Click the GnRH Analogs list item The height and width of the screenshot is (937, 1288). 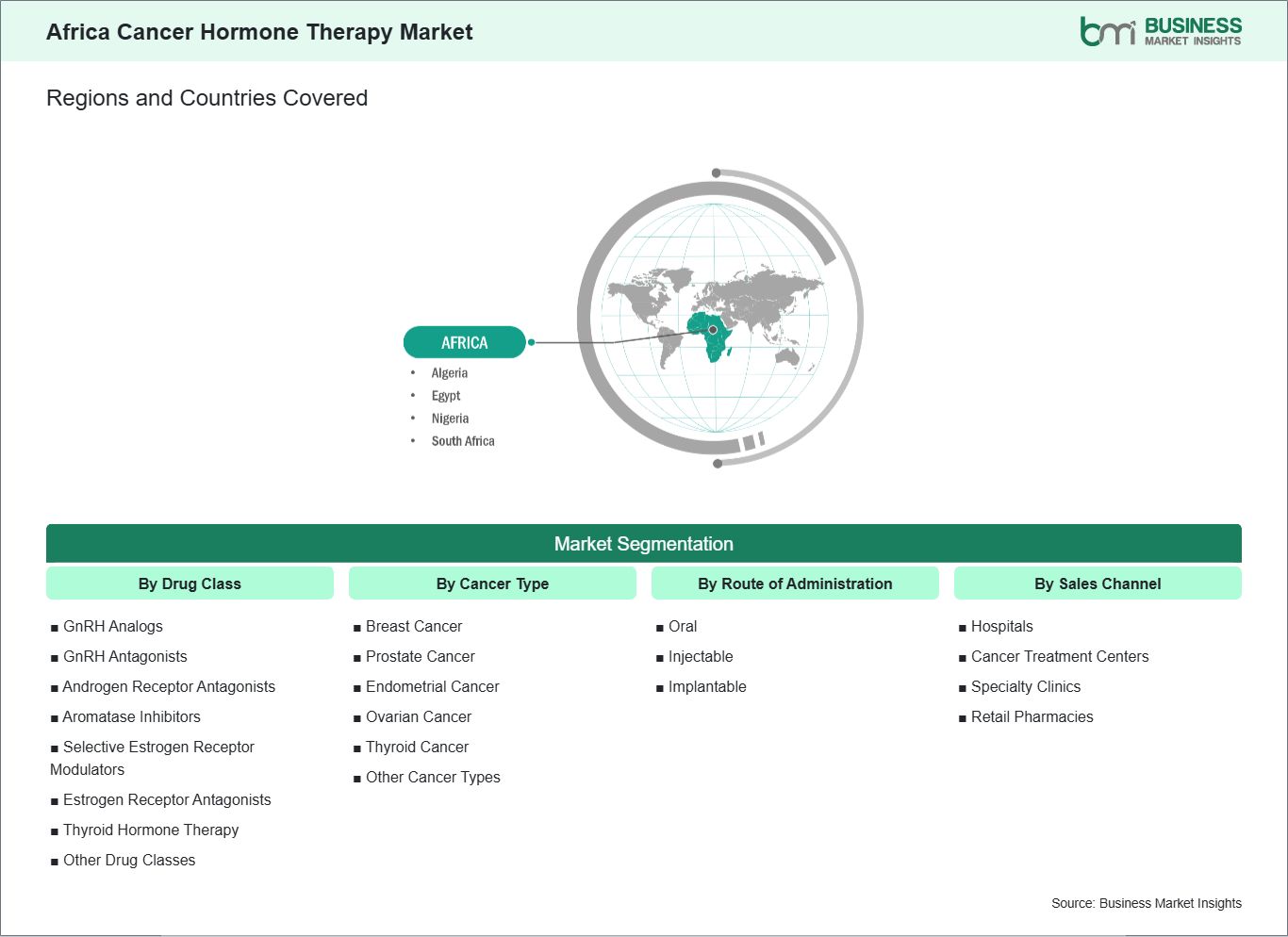click(x=112, y=626)
